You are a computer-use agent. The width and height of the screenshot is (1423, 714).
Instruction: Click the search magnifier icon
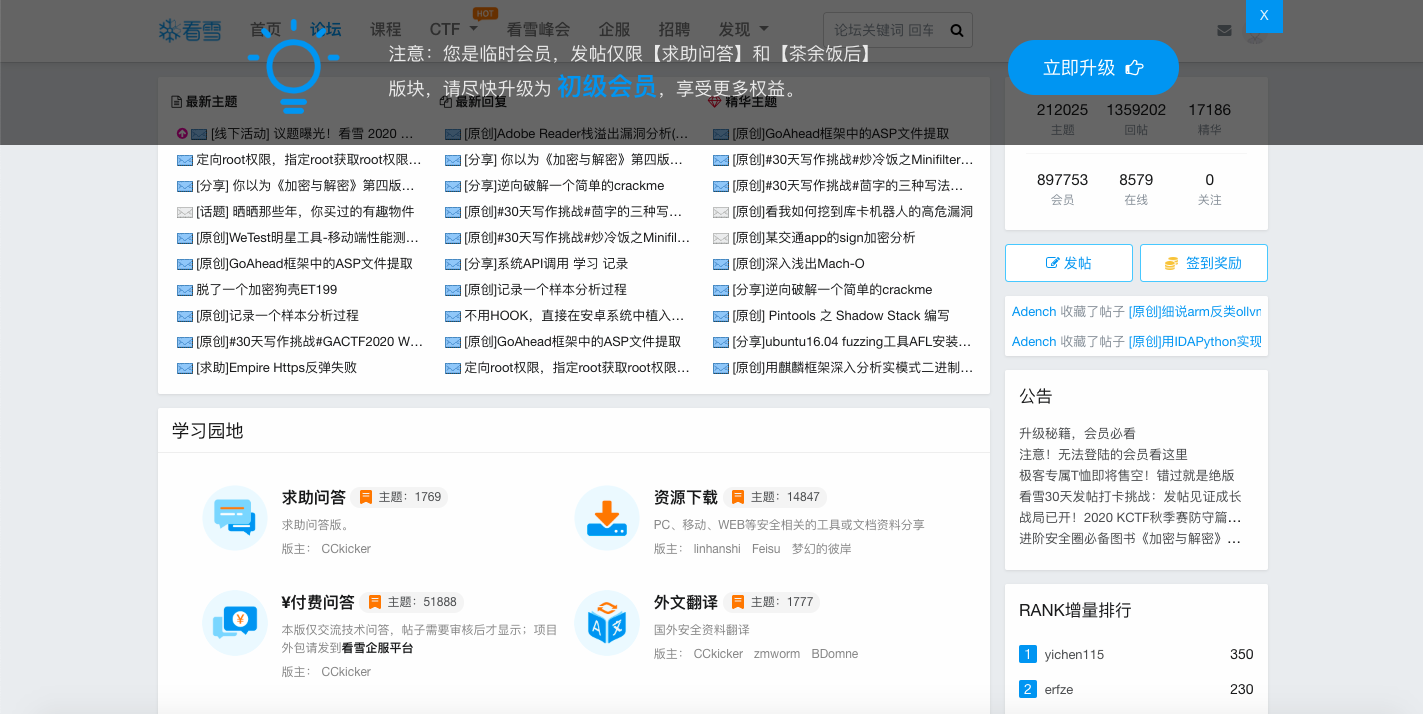[x=957, y=30]
